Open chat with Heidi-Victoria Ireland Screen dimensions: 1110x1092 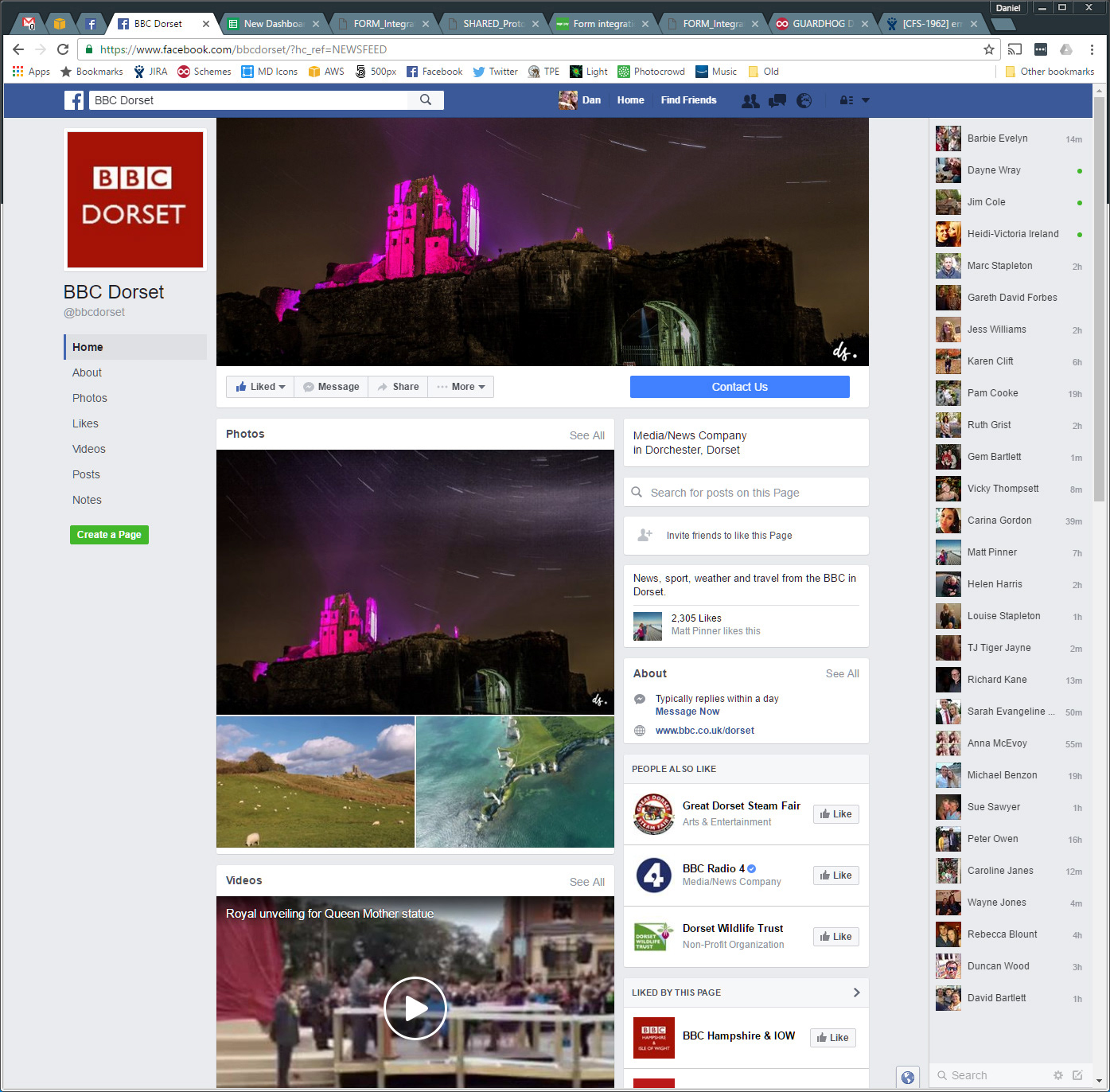pos(1011,234)
